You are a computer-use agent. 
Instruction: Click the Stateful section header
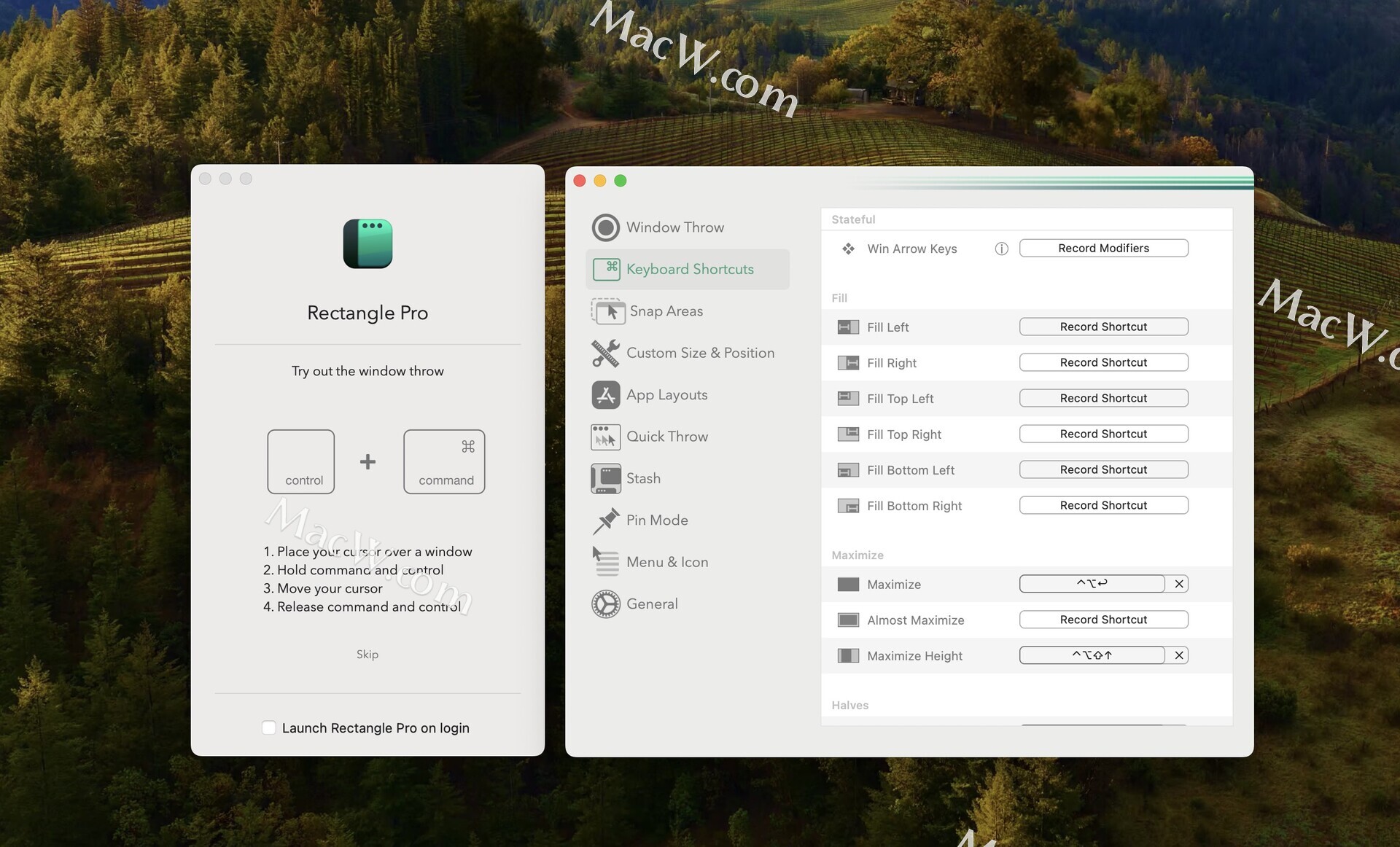[x=853, y=219]
